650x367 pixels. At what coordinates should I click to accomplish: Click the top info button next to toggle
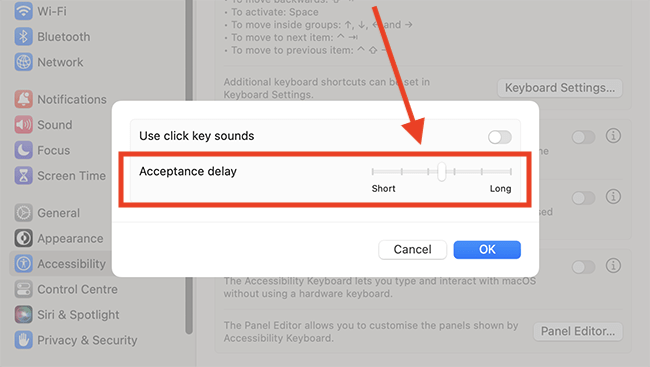613,136
